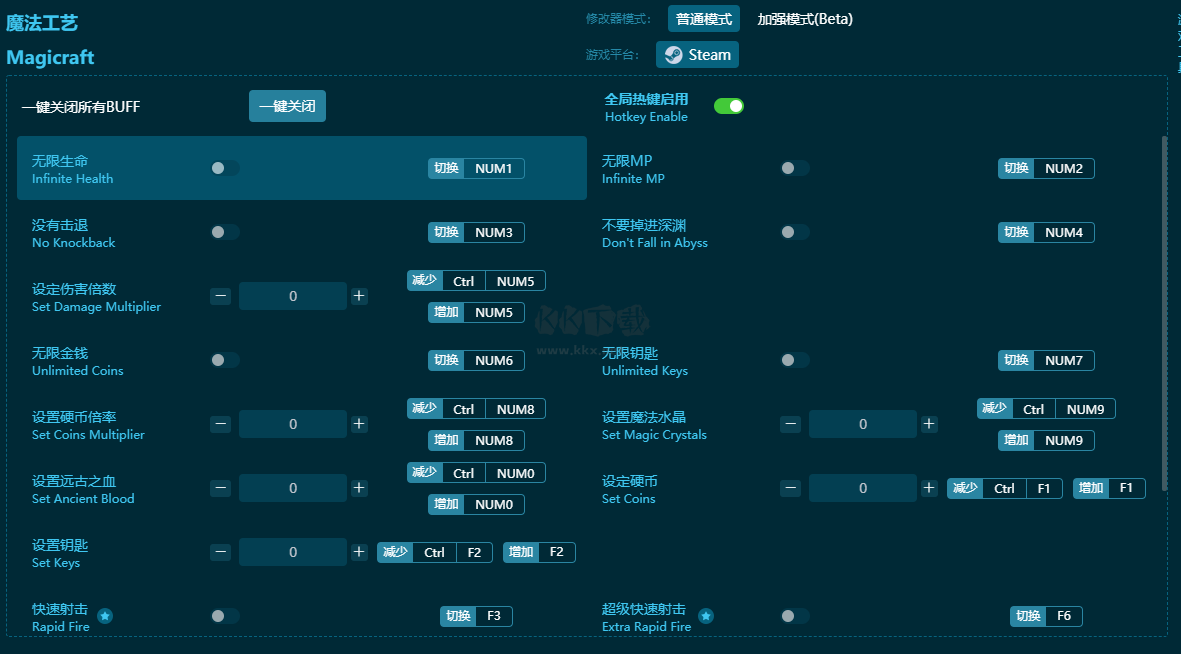Decrease Set Magic Crystals value
This screenshot has height=654, width=1181.
[791, 424]
